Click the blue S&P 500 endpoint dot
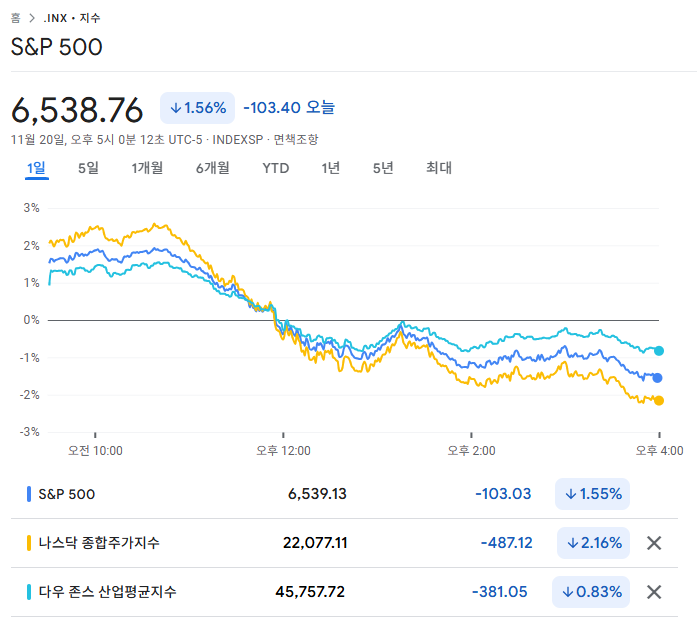This screenshot has height=626, width=697. [657, 377]
